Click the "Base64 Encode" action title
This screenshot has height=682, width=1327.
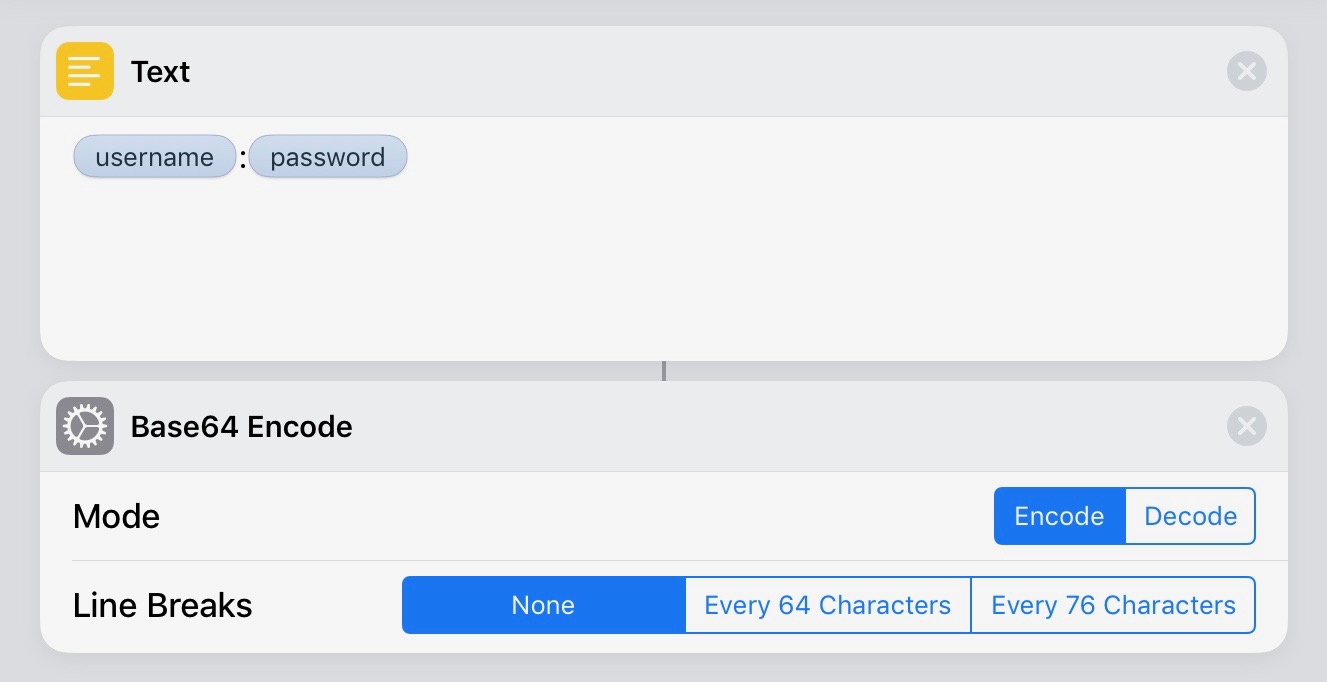[x=241, y=427]
